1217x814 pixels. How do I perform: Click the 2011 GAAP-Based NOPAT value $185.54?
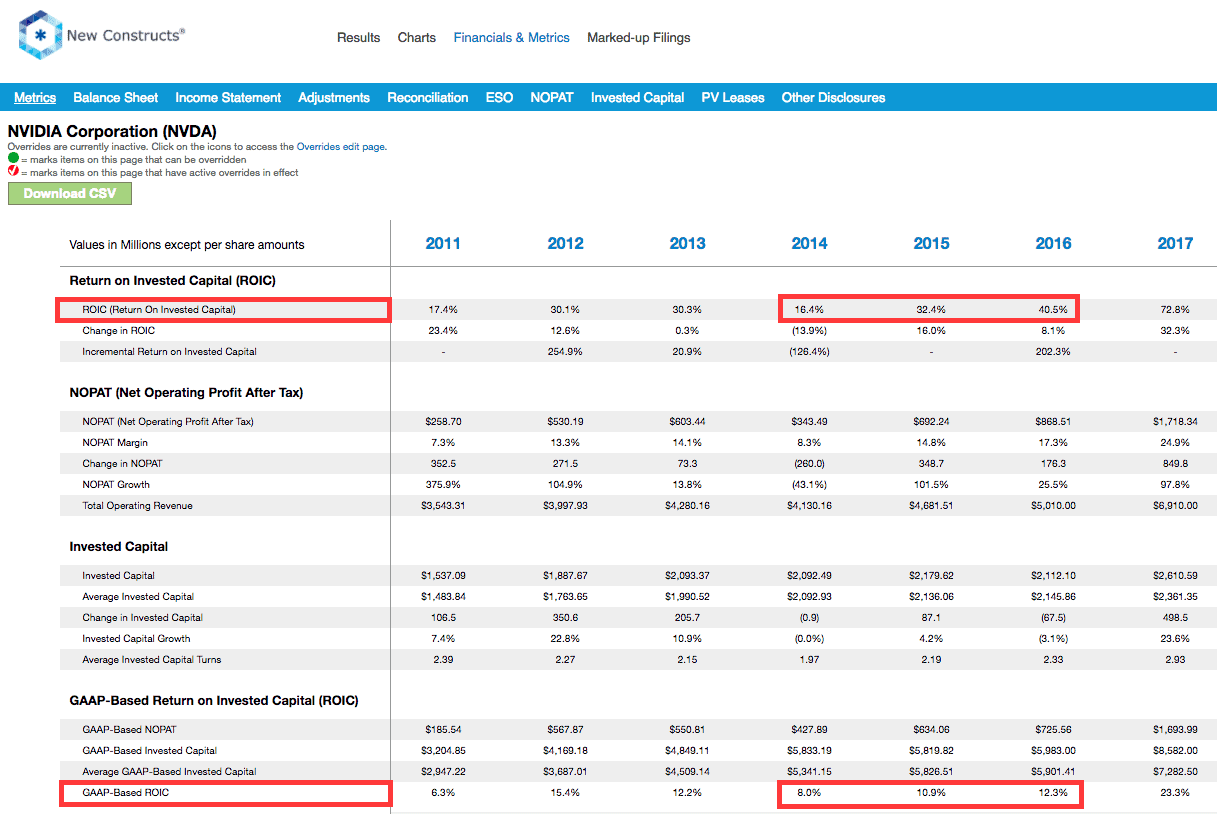(x=443, y=730)
